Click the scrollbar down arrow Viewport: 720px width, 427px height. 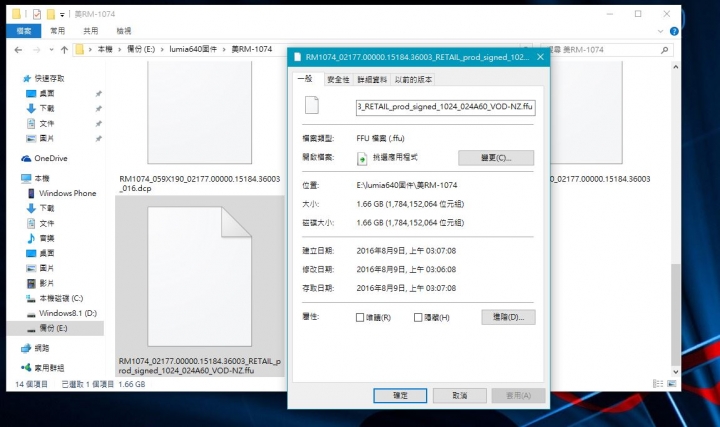click(x=675, y=372)
